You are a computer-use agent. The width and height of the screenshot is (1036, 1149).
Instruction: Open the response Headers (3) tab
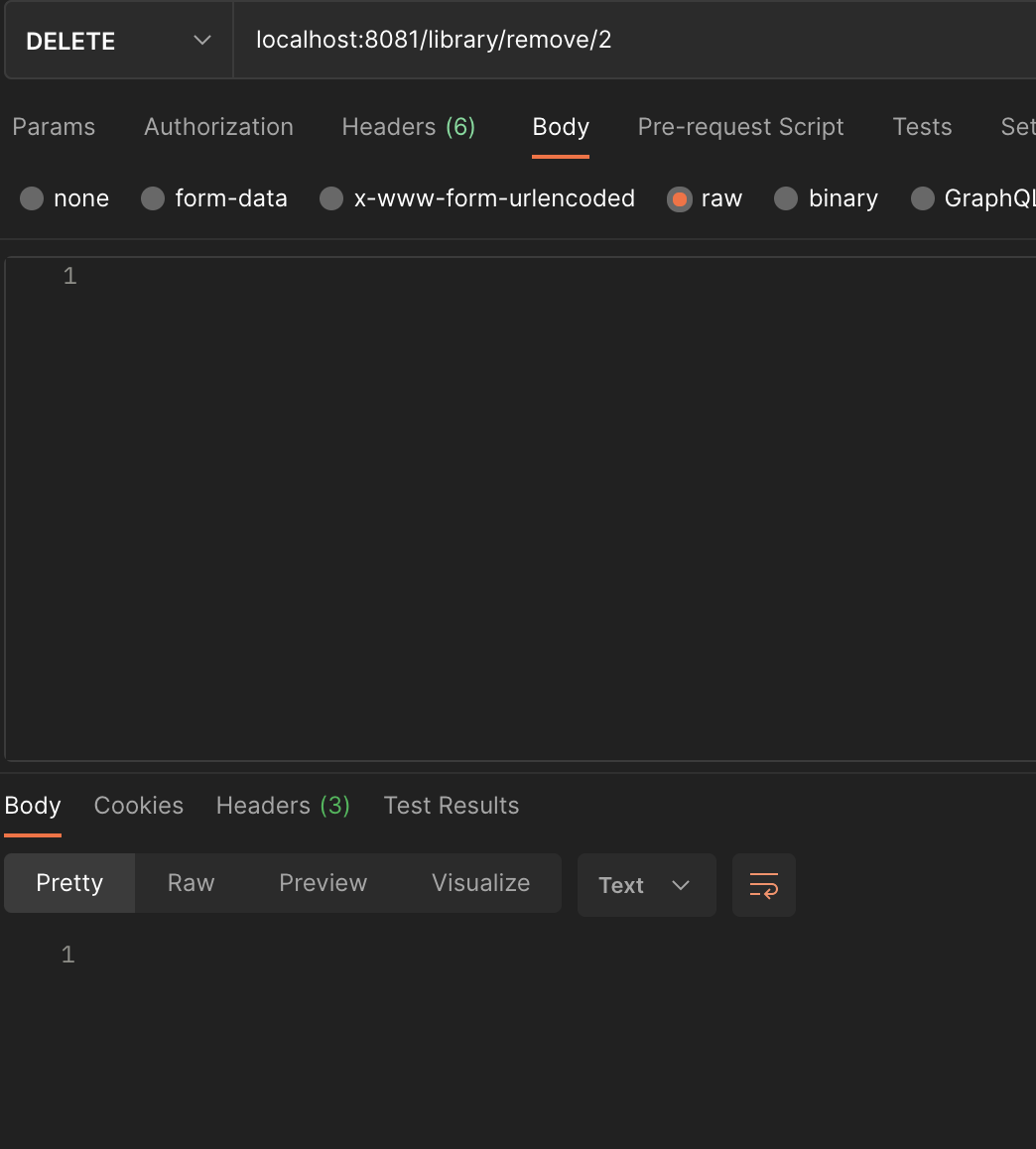(x=283, y=806)
